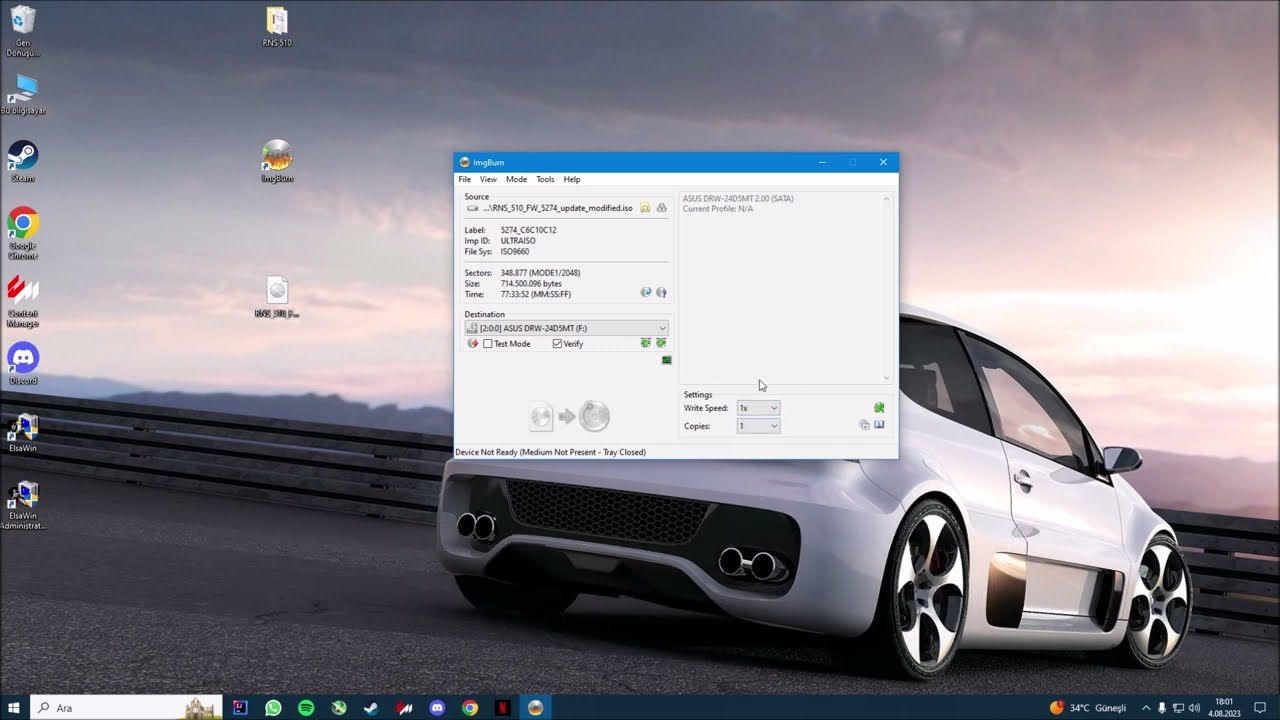Viewport: 1280px width, 720px height.
Task: Click the red disc icon beside Test Mode
Action: pos(473,343)
